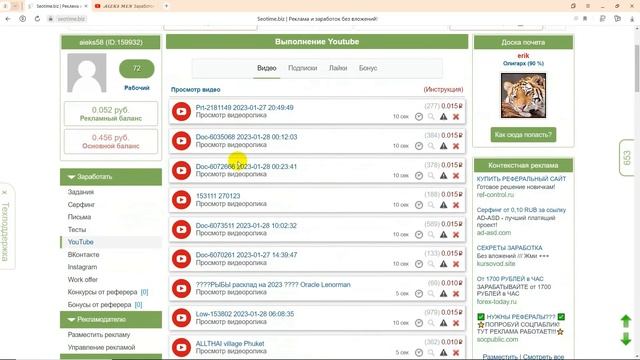The height and width of the screenshot is (360, 640).
Task: Select YouTube in the sidebar
Action: coord(81,242)
